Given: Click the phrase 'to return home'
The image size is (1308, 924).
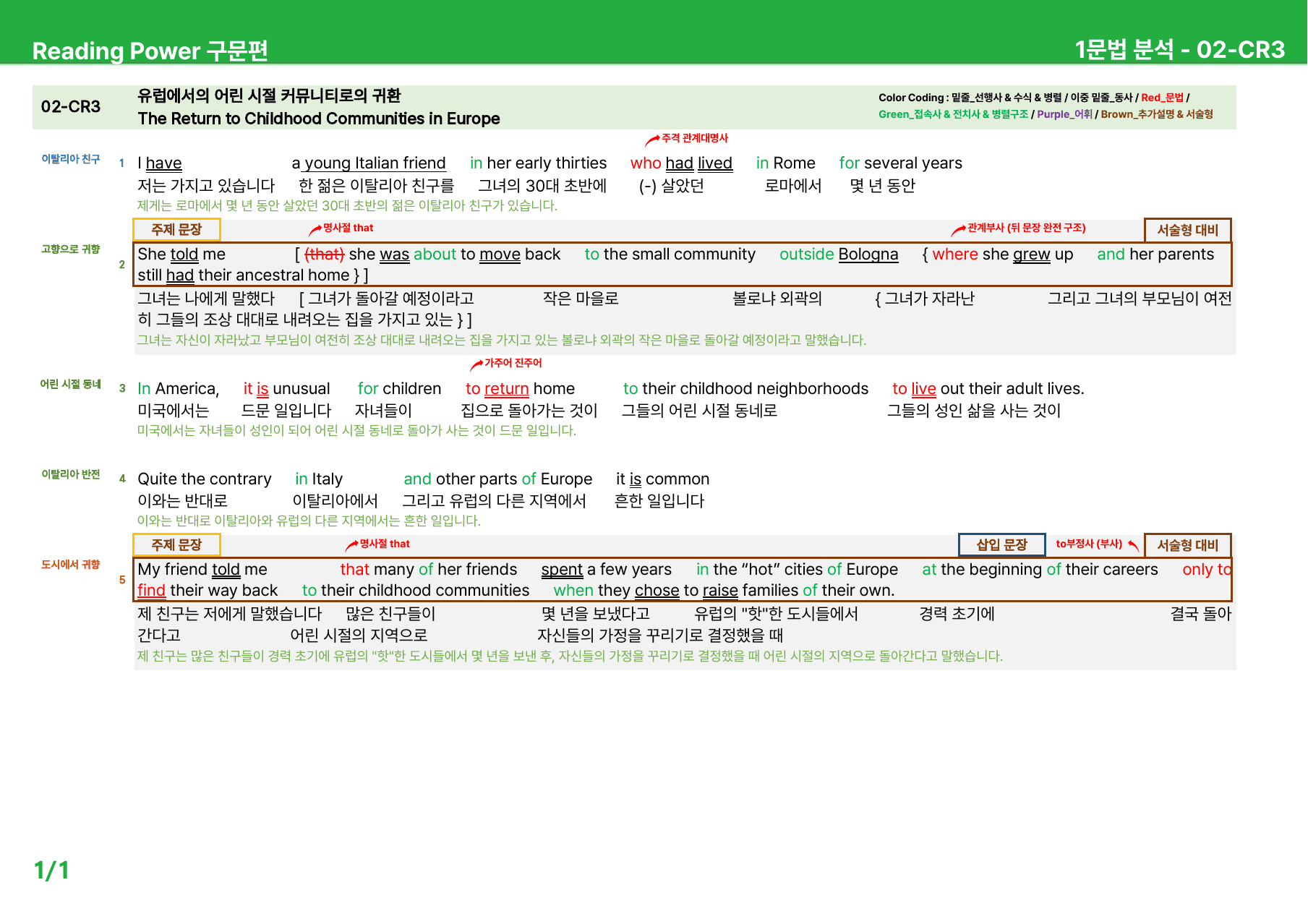Looking at the screenshot, I should click(x=520, y=389).
